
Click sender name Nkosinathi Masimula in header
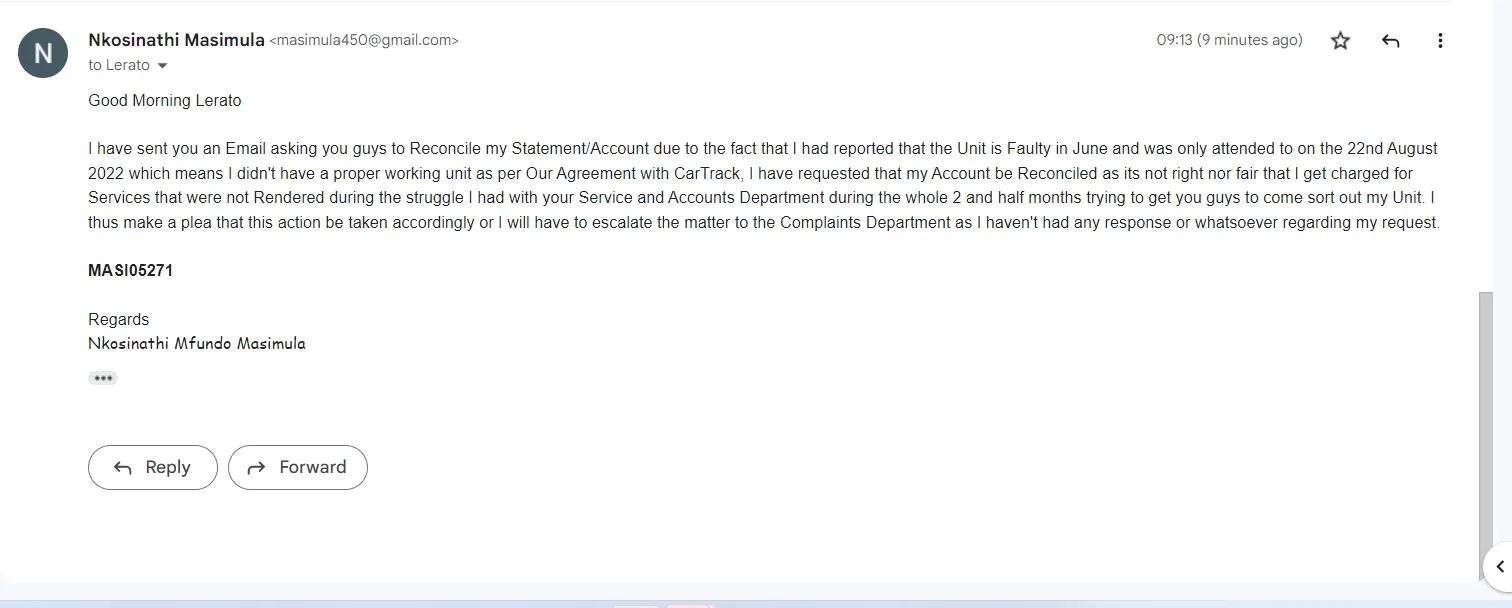click(x=176, y=40)
